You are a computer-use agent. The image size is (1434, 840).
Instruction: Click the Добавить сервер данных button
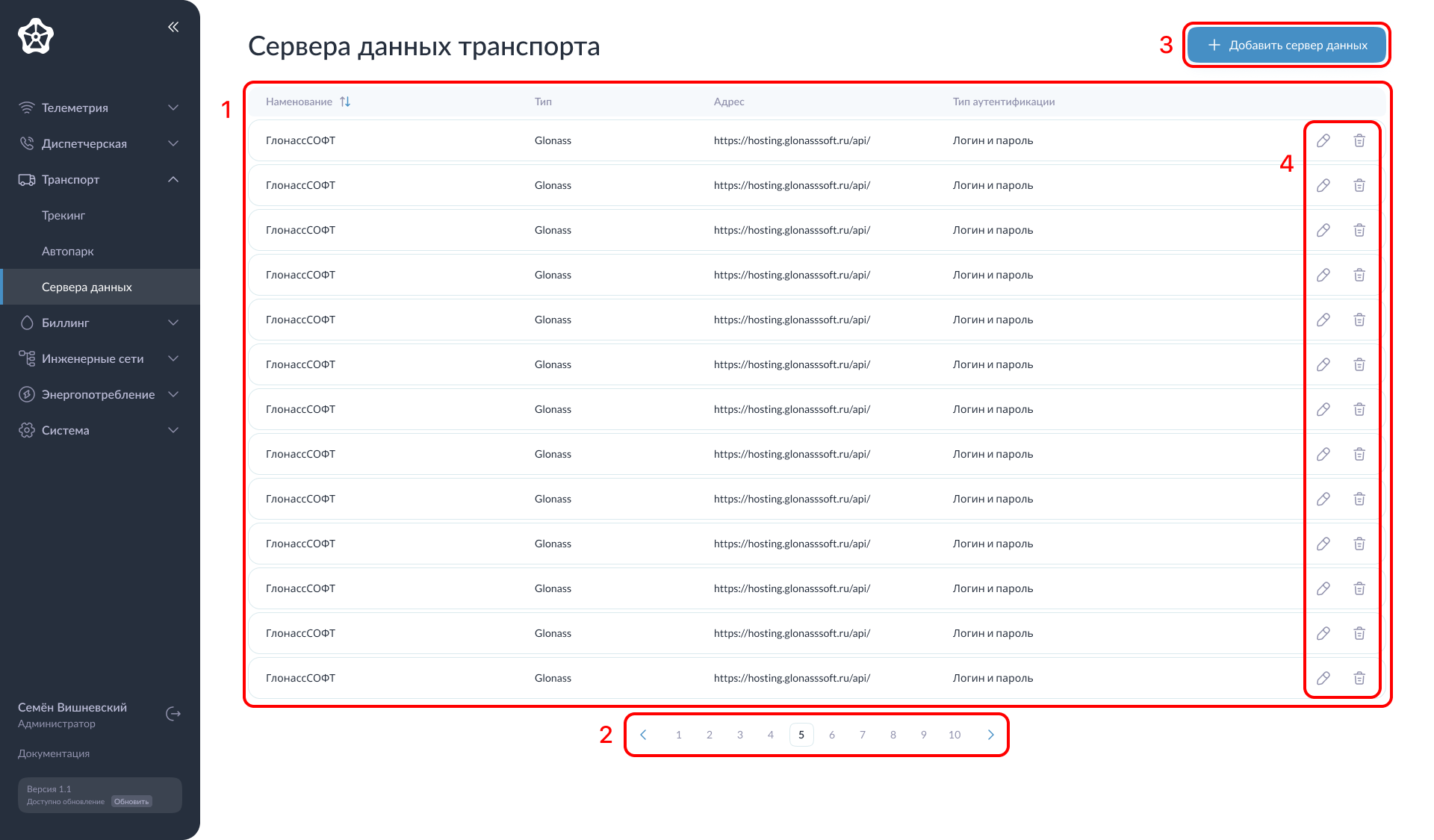1286,45
